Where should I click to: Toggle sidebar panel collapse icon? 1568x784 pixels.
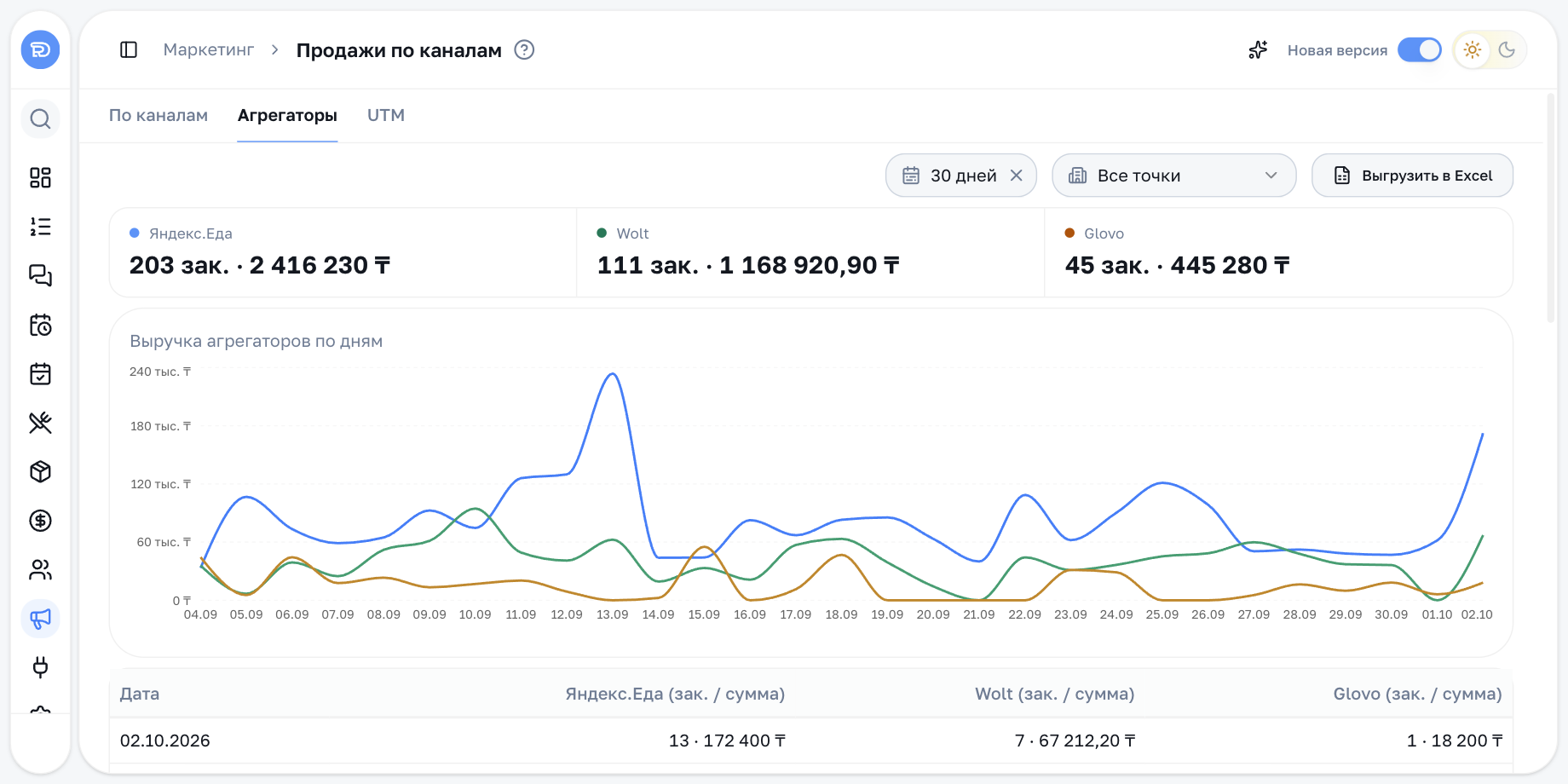click(x=129, y=50)
